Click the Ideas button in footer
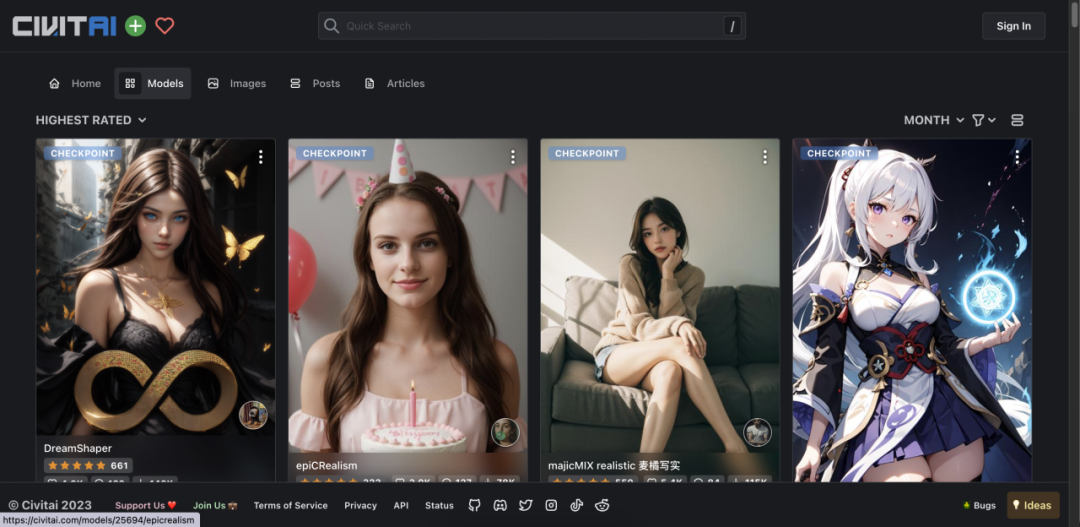Image resolution: width=1080 pixels, height=527 pixels. 1033,505
